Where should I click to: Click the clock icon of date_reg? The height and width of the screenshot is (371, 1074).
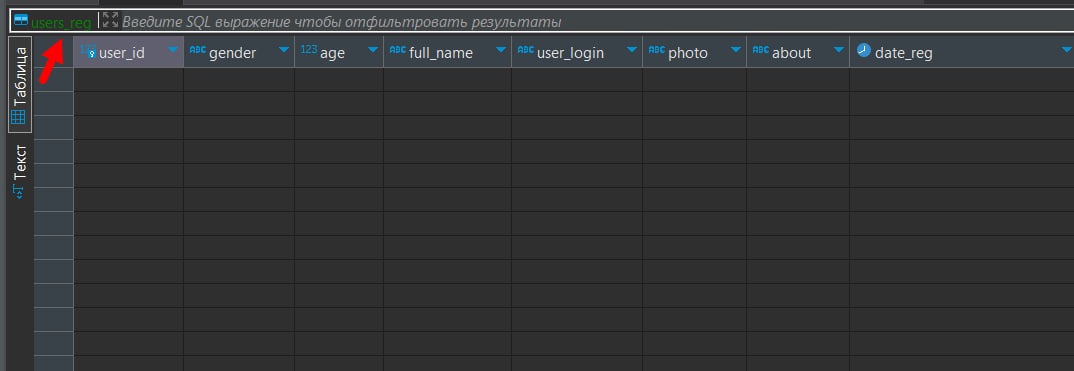[864, 50]
